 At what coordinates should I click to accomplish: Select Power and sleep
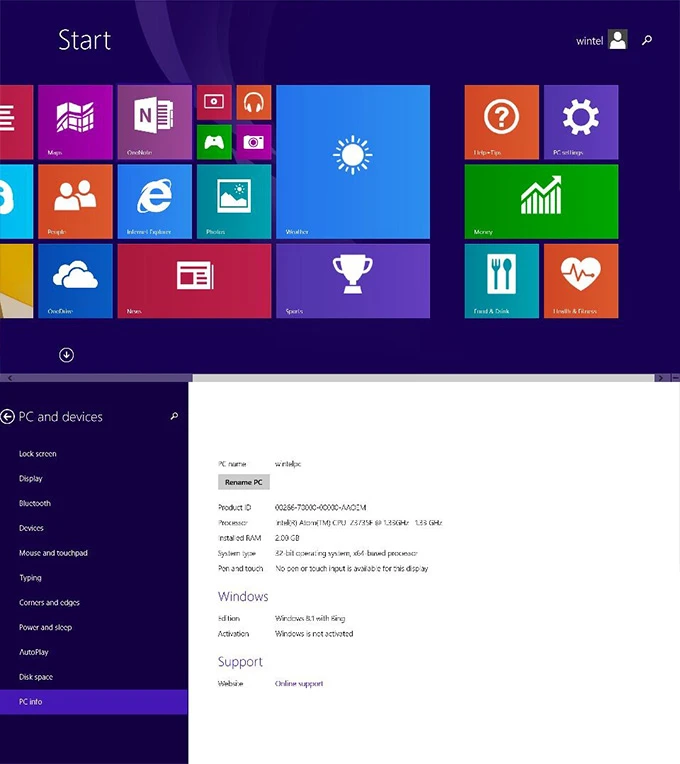pyautogui.click(x=94, y=628)
